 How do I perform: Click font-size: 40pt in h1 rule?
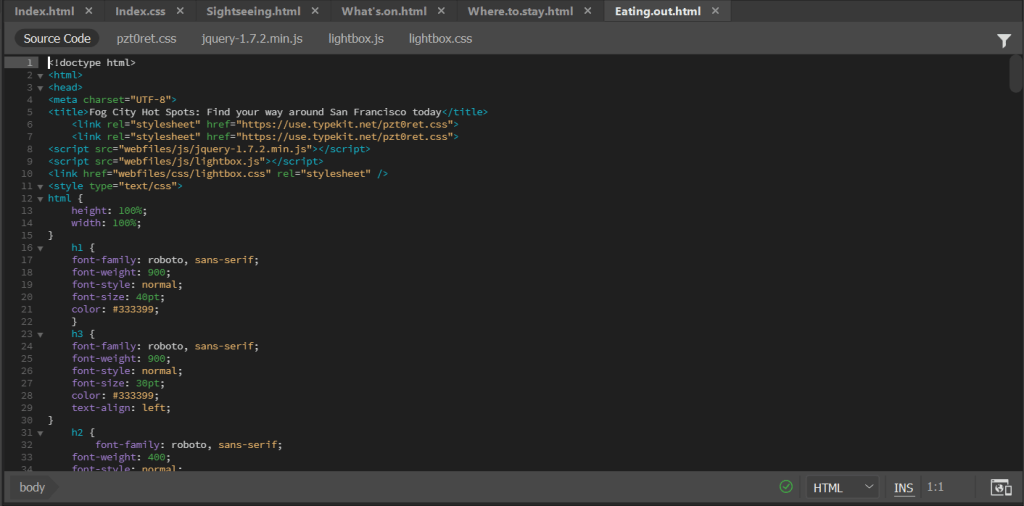pyautogui.click(x=118, y=297)
